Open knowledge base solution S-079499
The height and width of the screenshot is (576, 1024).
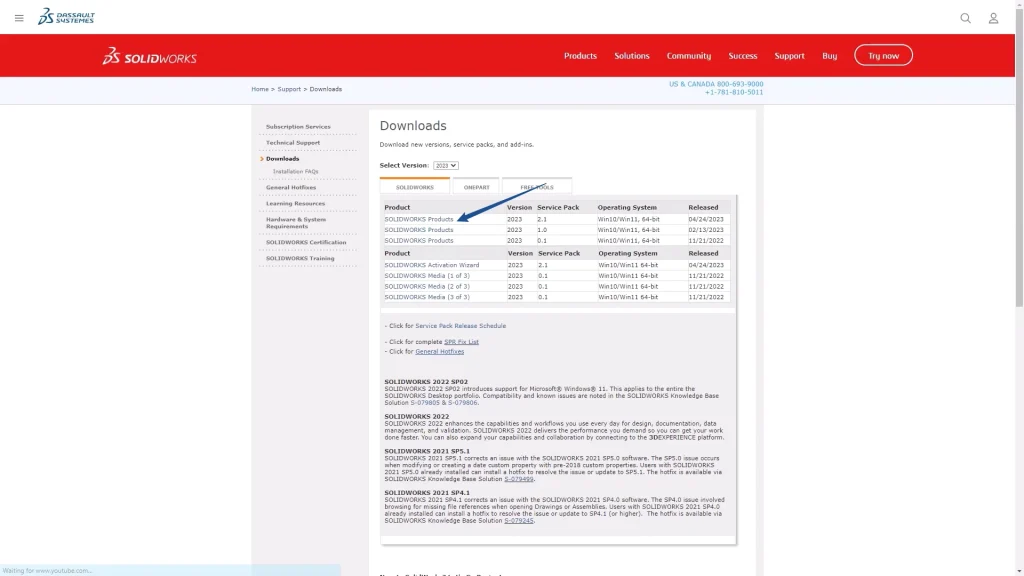point(519,479)
